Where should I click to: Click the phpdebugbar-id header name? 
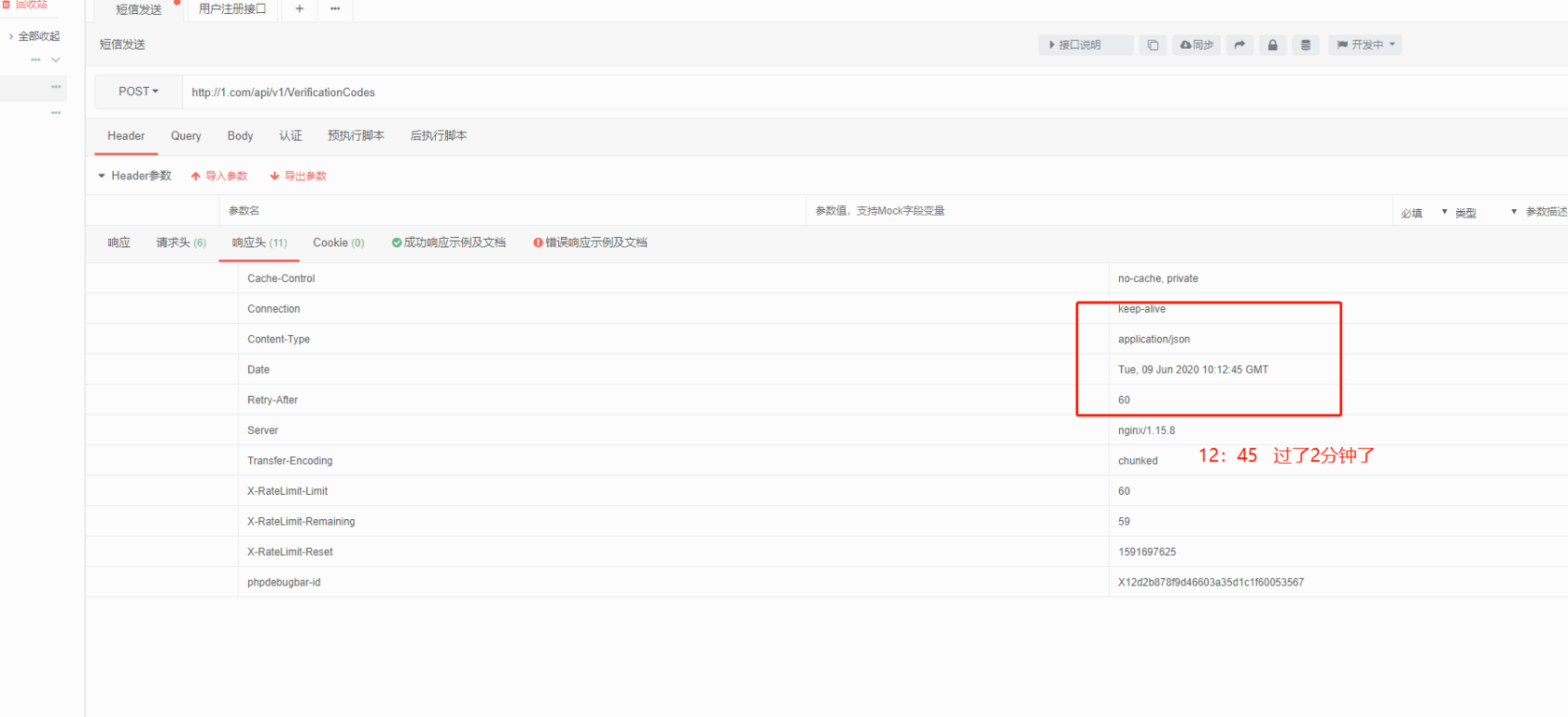coord(284,582)
